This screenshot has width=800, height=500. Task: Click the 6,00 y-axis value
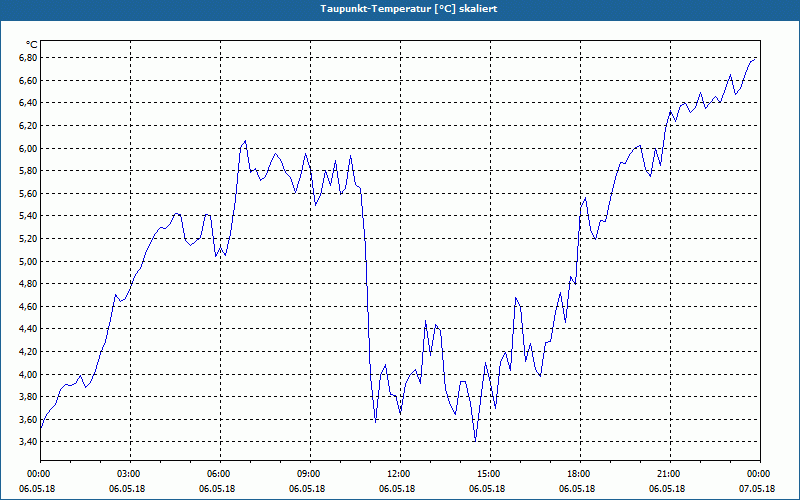pyautogui.click(x=29, y=148)
